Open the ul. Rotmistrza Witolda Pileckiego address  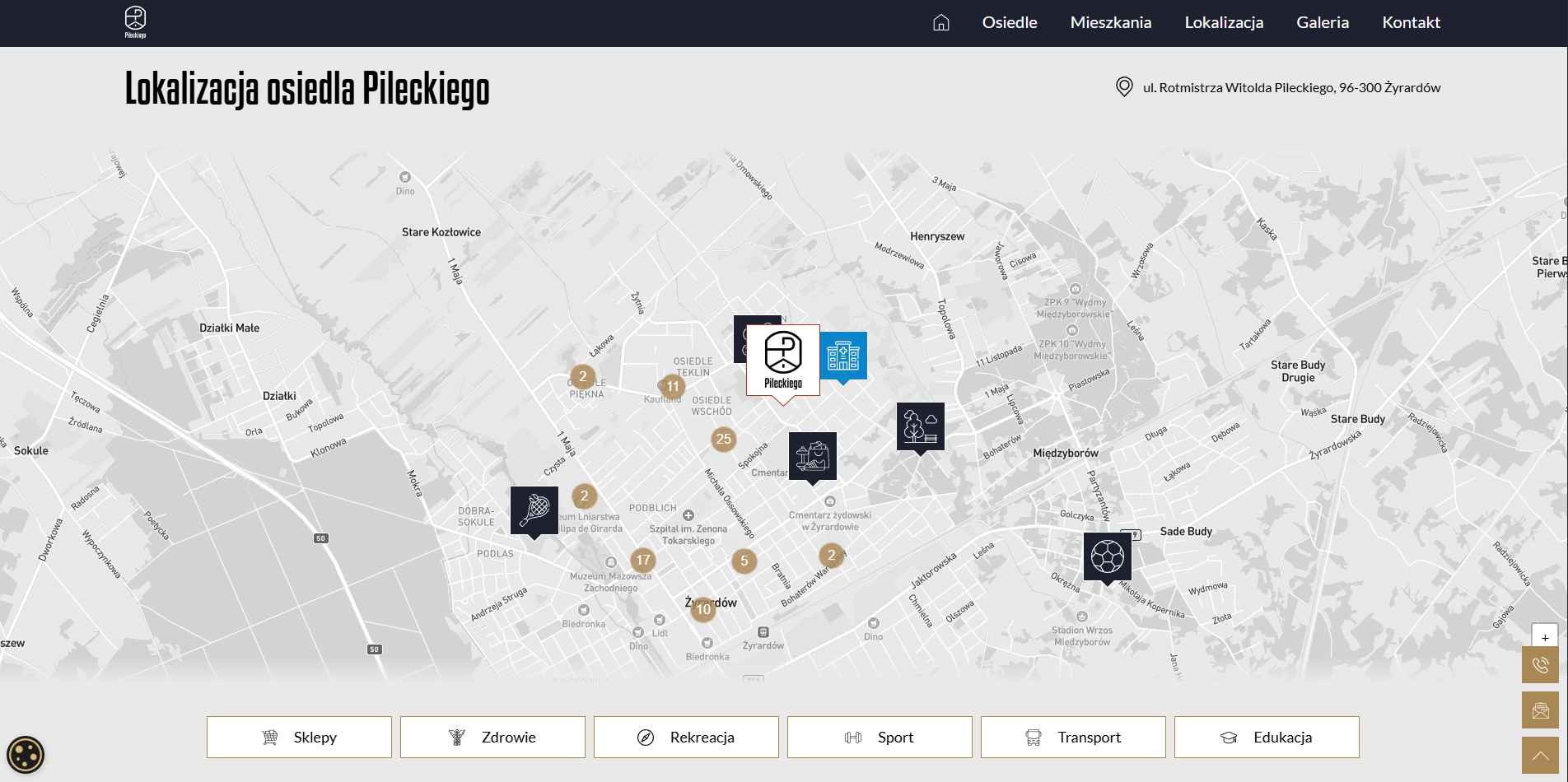(x=1291, y=87)
